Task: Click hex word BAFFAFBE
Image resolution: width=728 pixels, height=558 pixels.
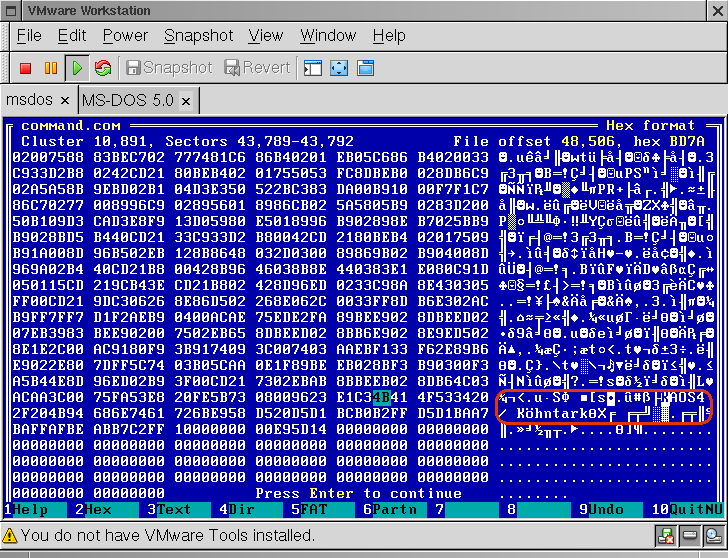Action: pyautogui.click(x=48, y=429)
